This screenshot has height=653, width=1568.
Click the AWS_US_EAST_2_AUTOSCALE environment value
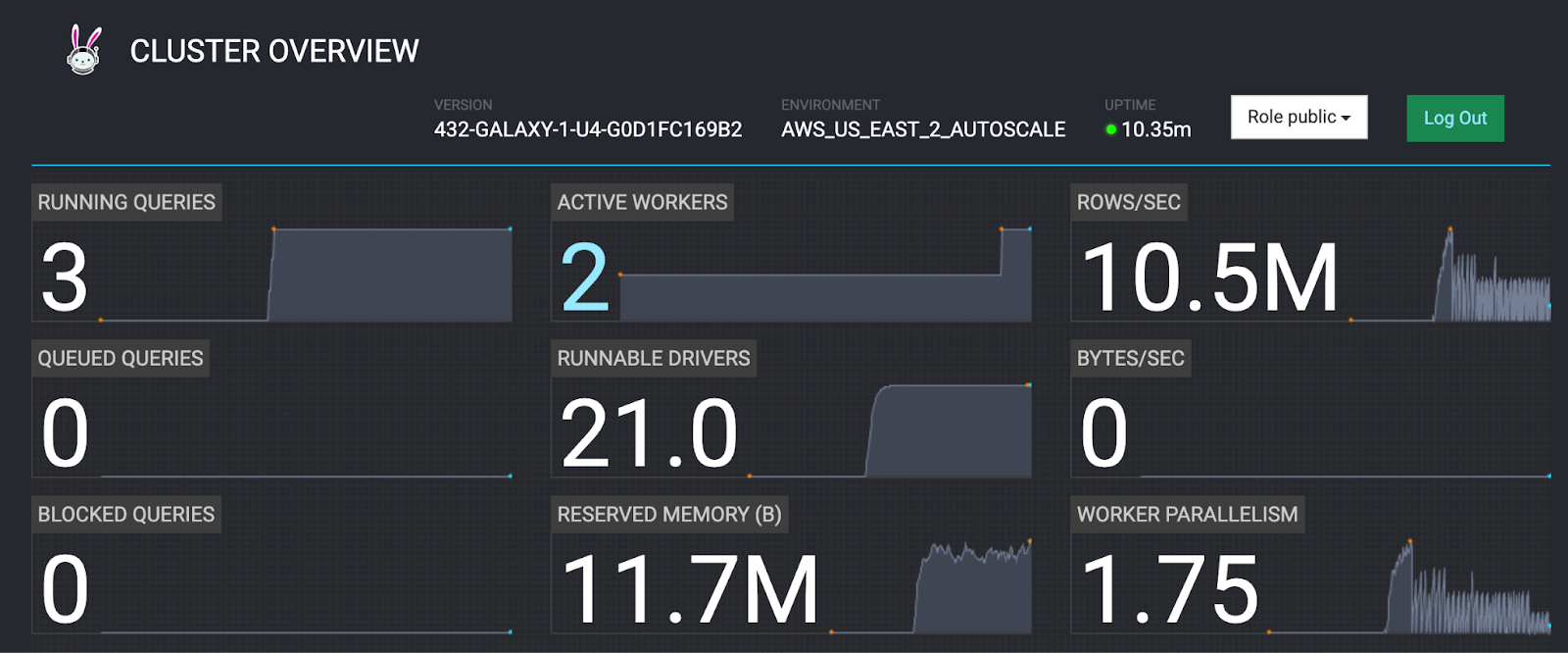(922, 129)
